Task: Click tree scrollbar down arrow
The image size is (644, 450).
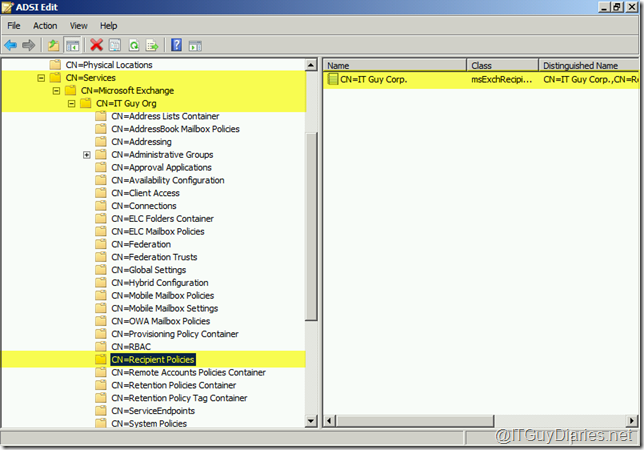Action: pyautogui.click(x=311, y=421)
